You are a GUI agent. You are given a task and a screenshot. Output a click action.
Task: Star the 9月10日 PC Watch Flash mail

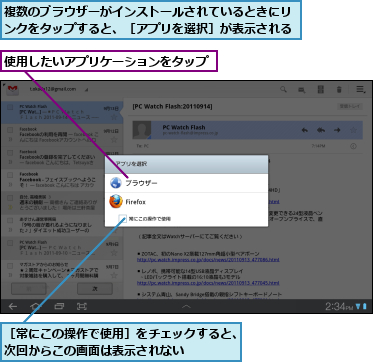pos(114,253)
